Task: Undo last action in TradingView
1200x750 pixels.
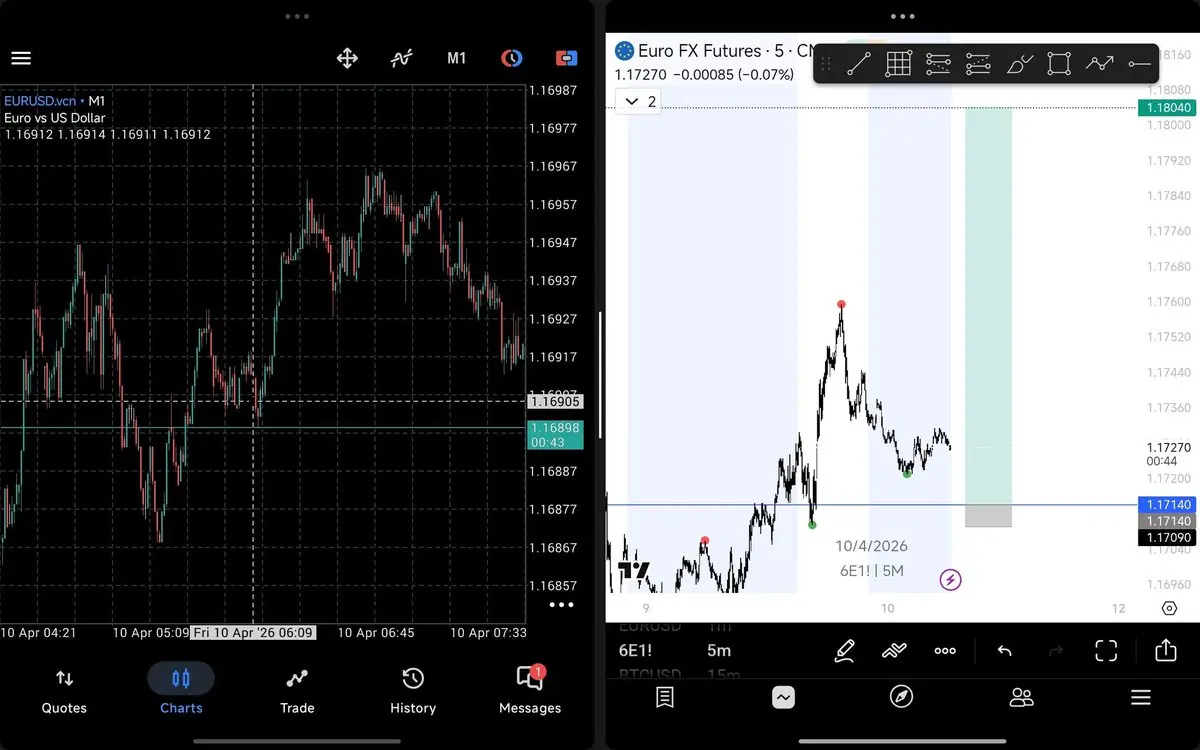Action: click(x=1005, y=651)
